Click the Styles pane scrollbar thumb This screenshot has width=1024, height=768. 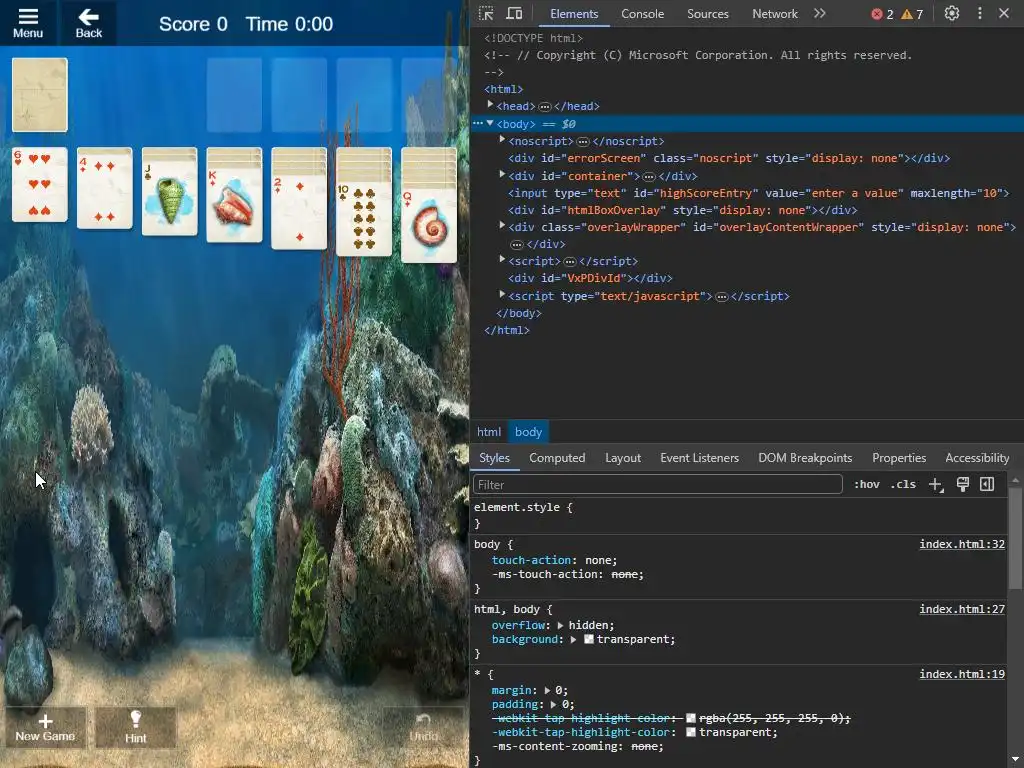pos(1015,539)
